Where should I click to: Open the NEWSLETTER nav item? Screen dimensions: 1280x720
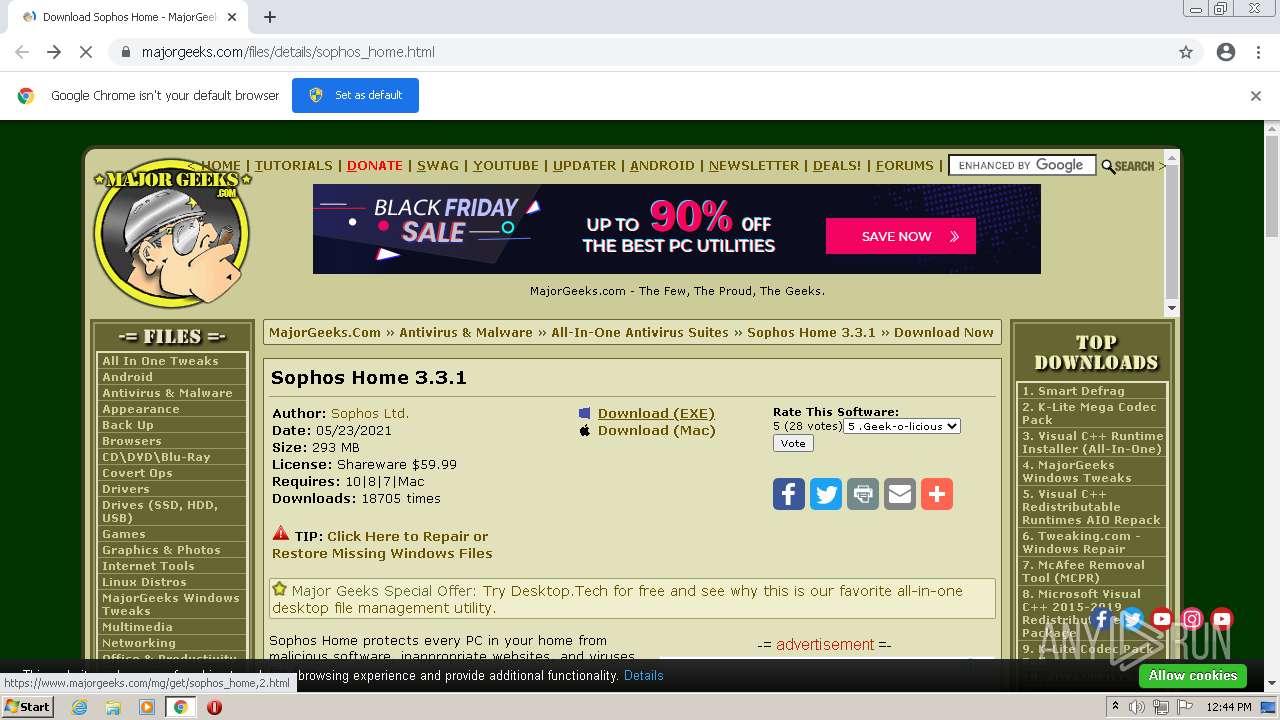click(x=754, y=166)
